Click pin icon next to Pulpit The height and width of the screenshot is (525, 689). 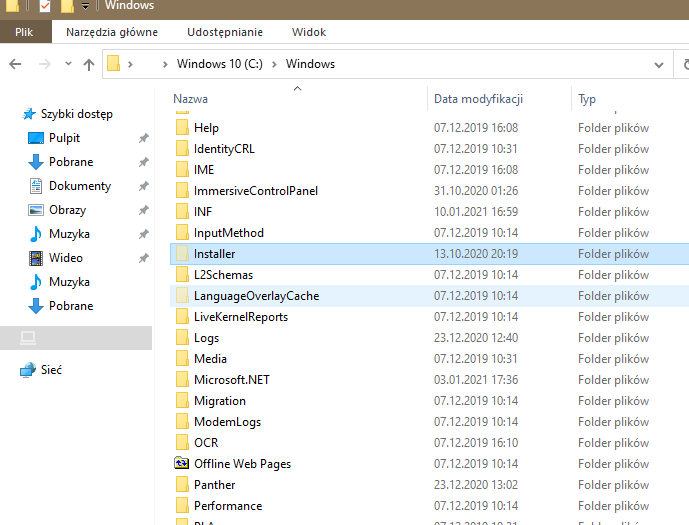[144, 138]
